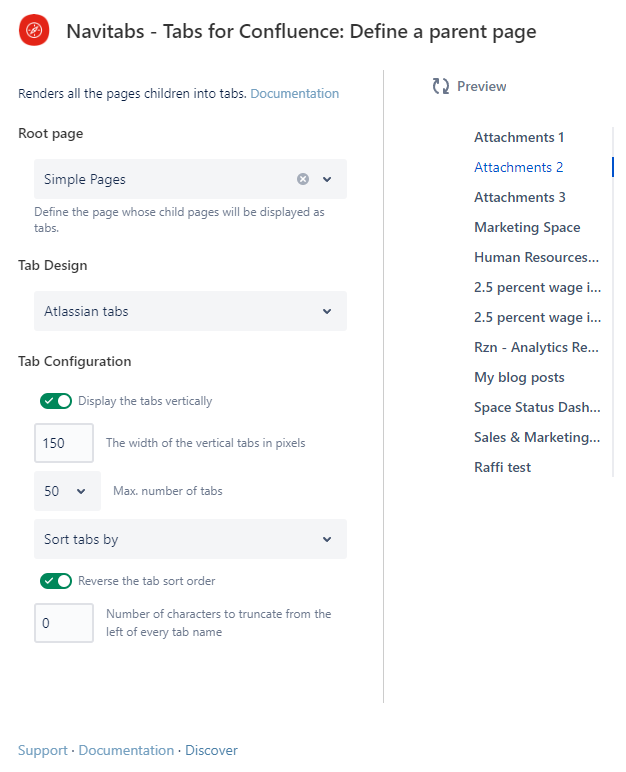The image size is (626, 772).
Task: Toggle Display the tabs vertically switch
Action: pos(56,401)
